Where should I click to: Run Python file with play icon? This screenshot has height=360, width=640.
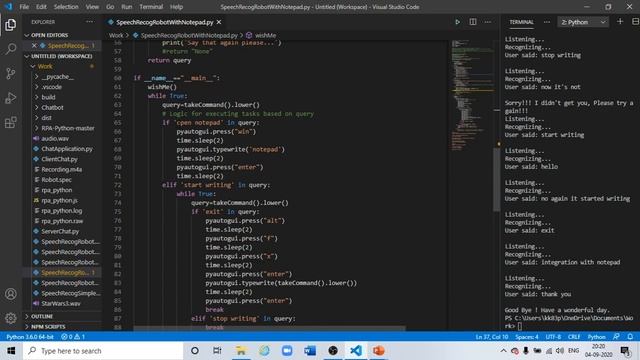click(x=458, y=22)
